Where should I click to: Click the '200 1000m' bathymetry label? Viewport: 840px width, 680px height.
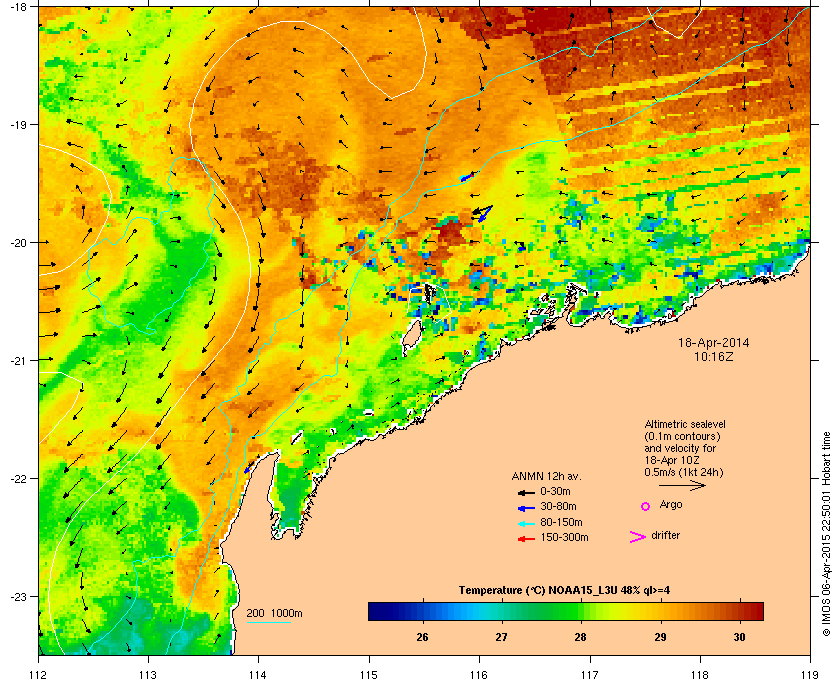[x=274, y=614]
